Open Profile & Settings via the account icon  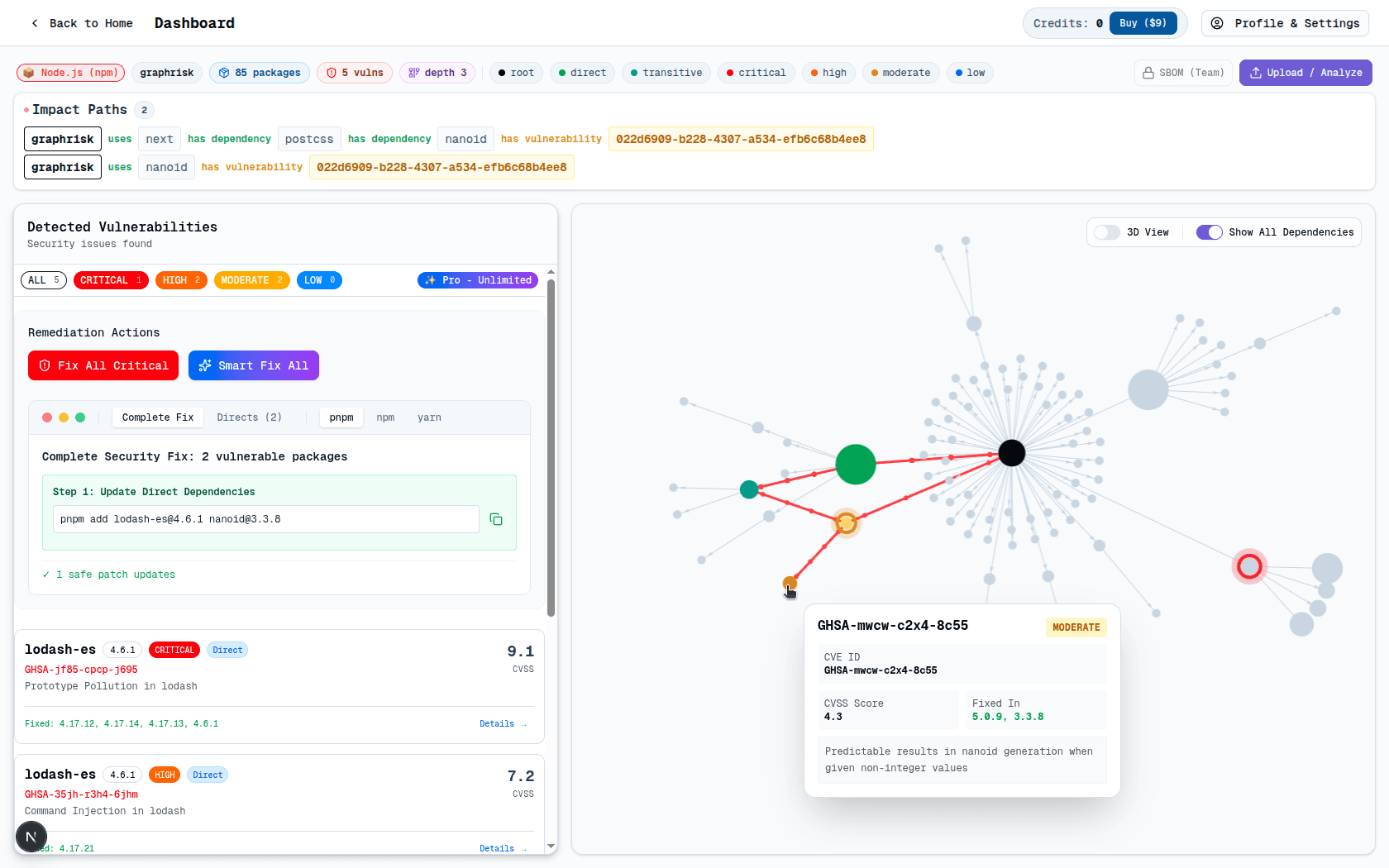click(x=1216, y=23)
